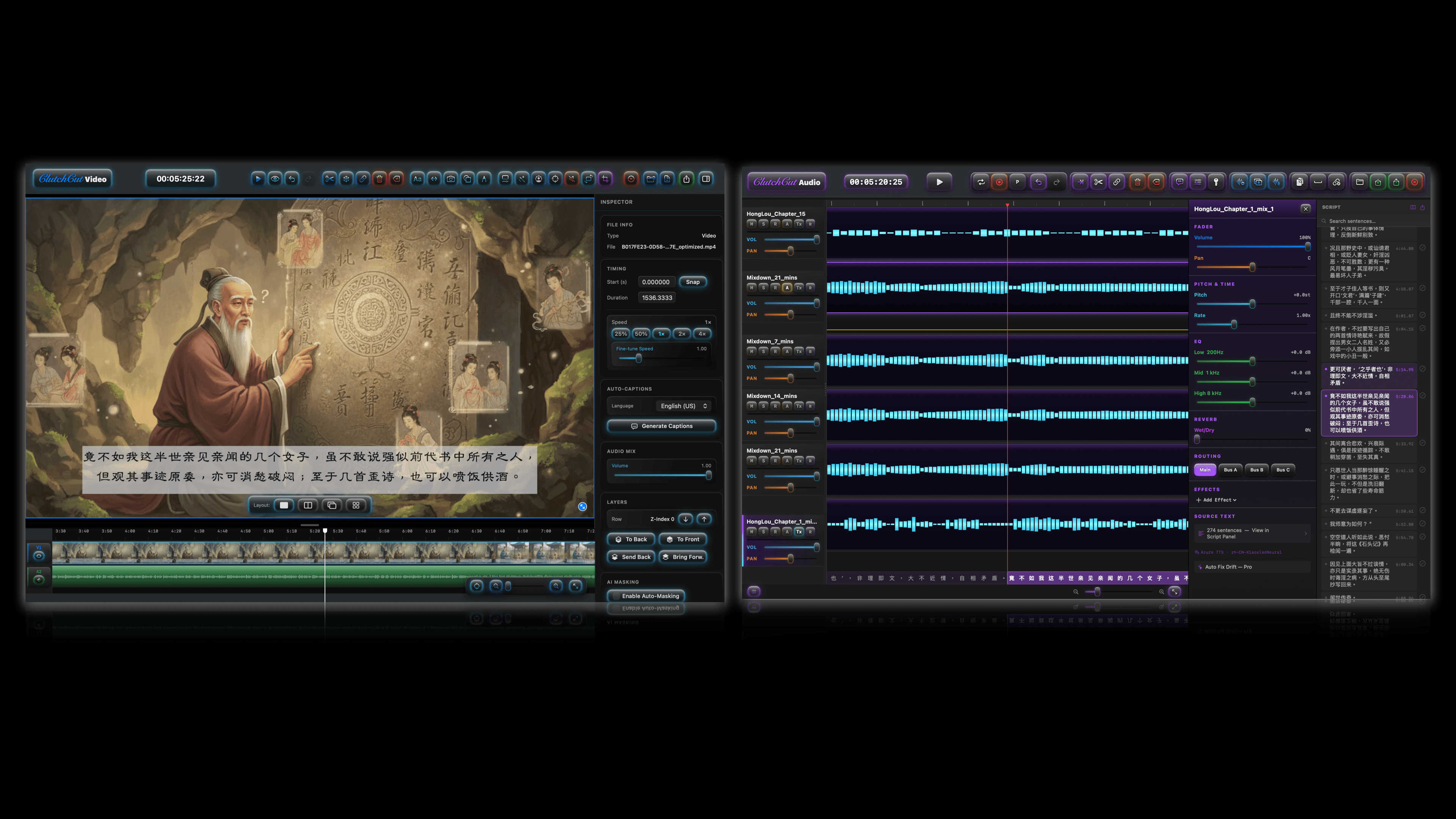
Task: Open the folder icon in Audio toolbar
Action: point(1360,182)
